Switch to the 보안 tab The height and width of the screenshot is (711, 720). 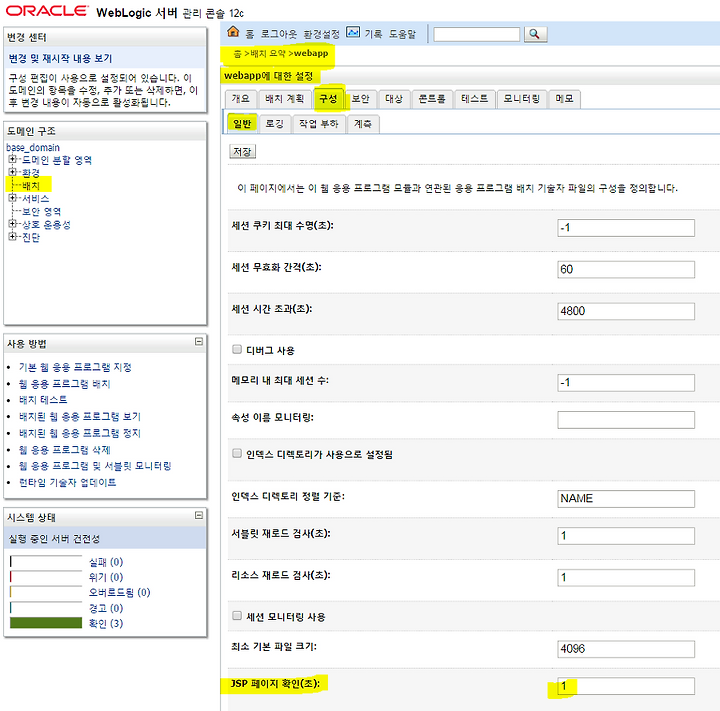point(360,99)
